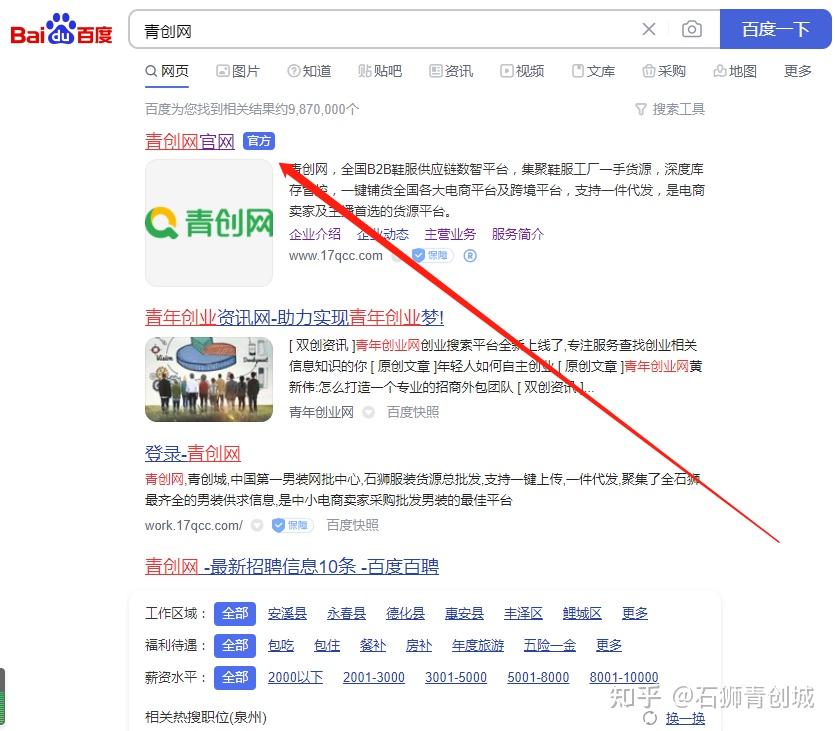Click the work.17qcc.com/ URL
The image size is (835, 731).
[x=194, y=525]
